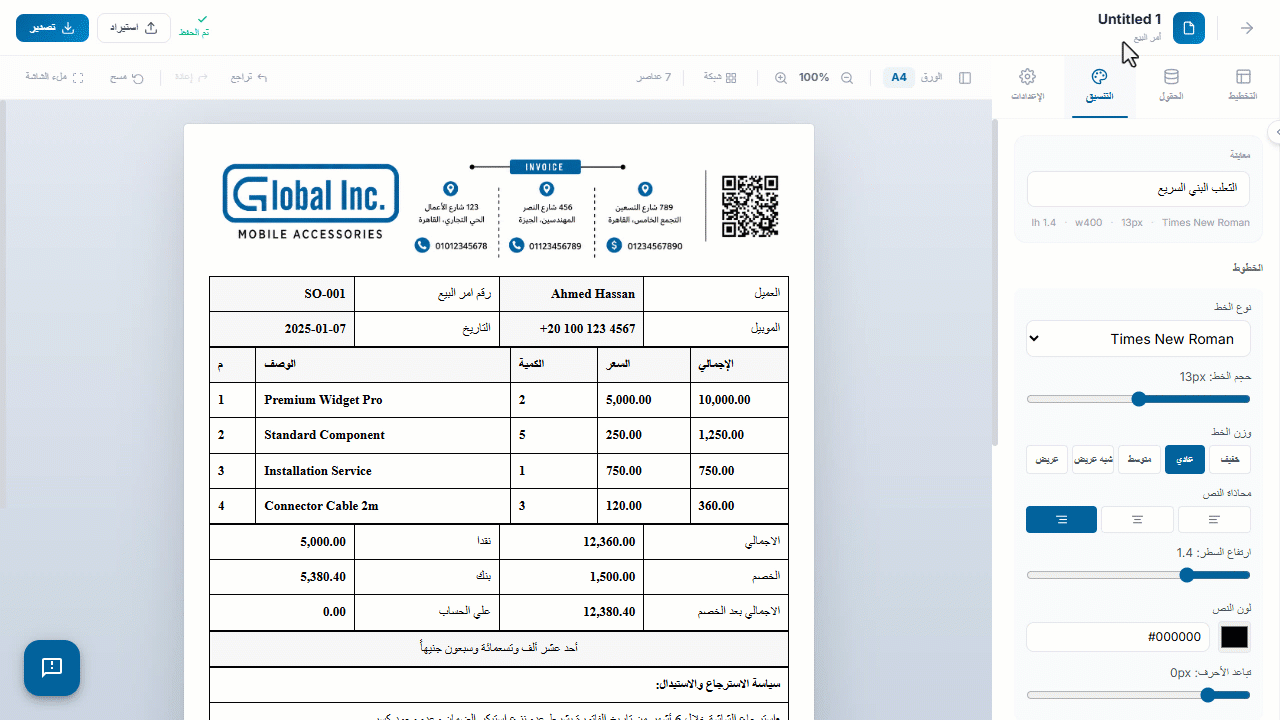
Task: Open the black text color swatch
Action: click(x=1234, y=637)
